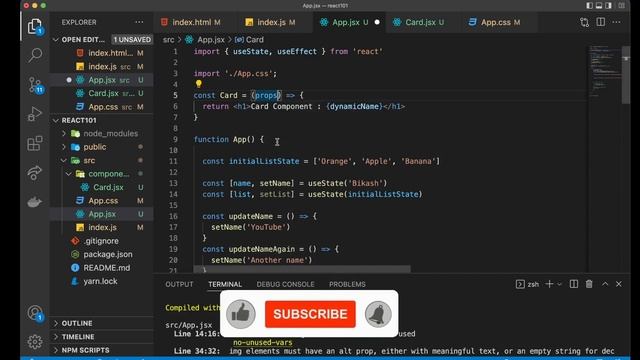The height and width of the screenshot is (360, 640).
Task: Toggle secondary sidebar layout icon in title bar
Action: 608,5
